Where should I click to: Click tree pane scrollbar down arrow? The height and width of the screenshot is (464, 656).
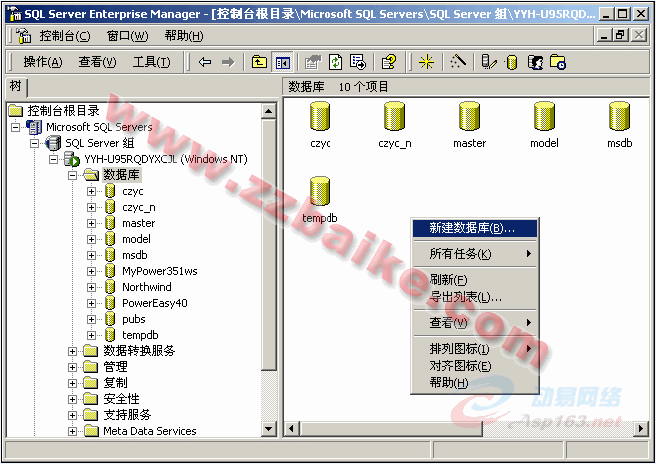pyautogui.click(x=268, y=429)
